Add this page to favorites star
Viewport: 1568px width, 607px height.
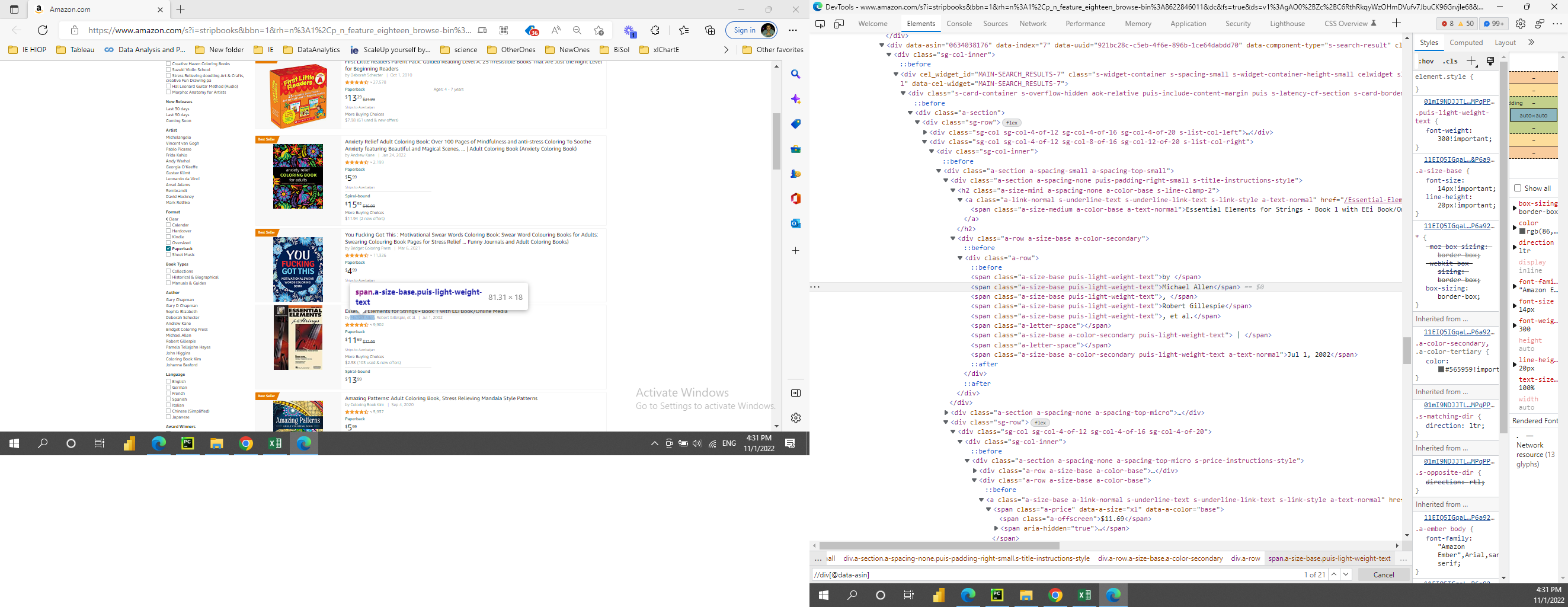tap(599, 30)
